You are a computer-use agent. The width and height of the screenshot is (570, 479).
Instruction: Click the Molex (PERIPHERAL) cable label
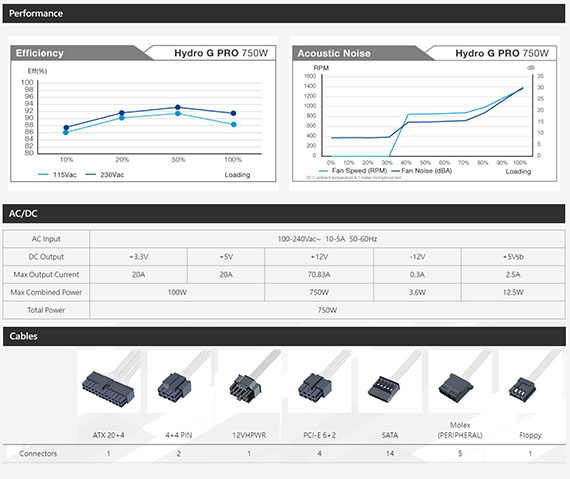point(460,430)
